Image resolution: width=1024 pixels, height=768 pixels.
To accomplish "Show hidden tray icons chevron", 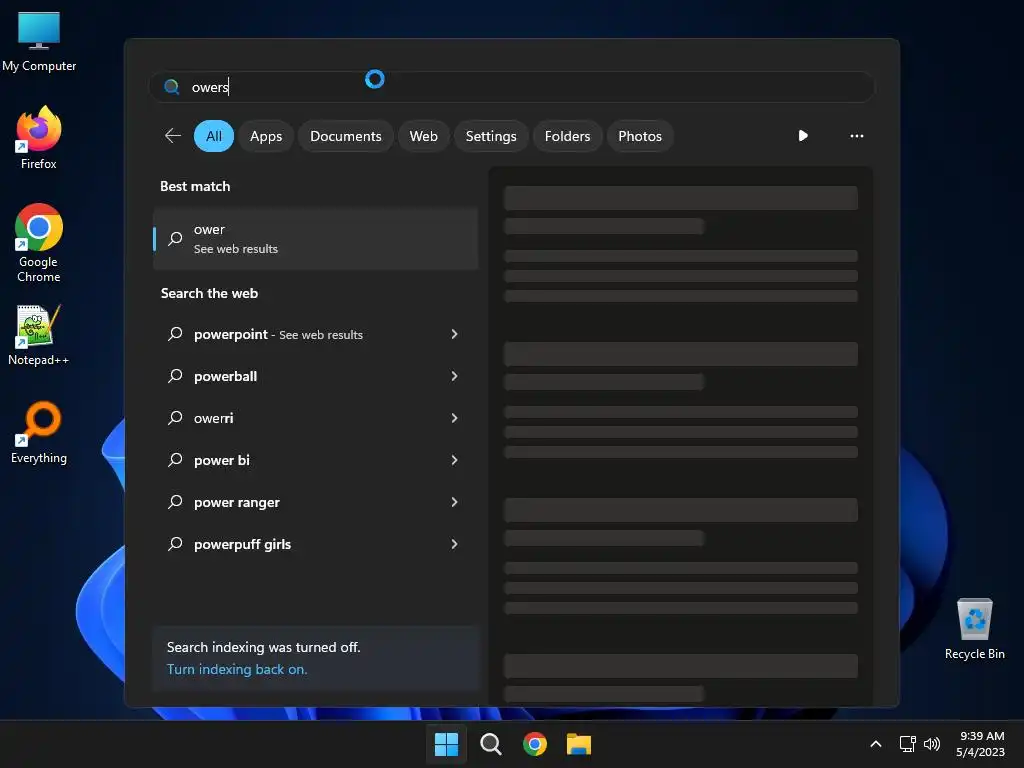I will pyautogui.click(x=876, y=744).
